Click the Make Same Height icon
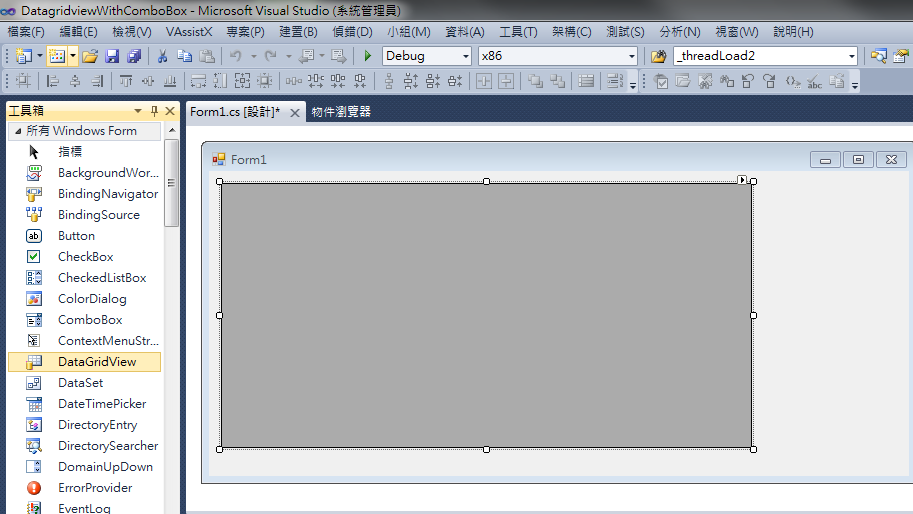This screenshot has width=913, height=514. click(220, 81)
